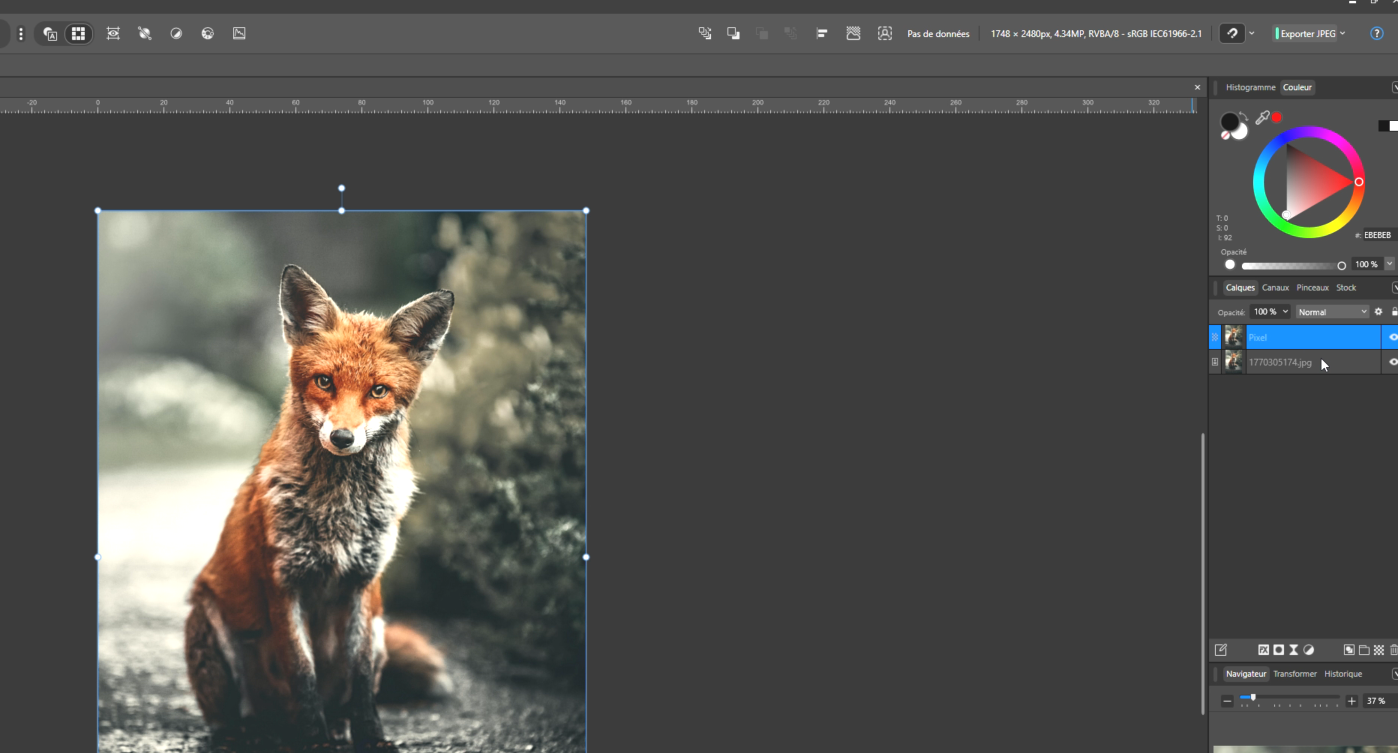
Task: Click the gear icon beside blend mode
Action: 1378,312
